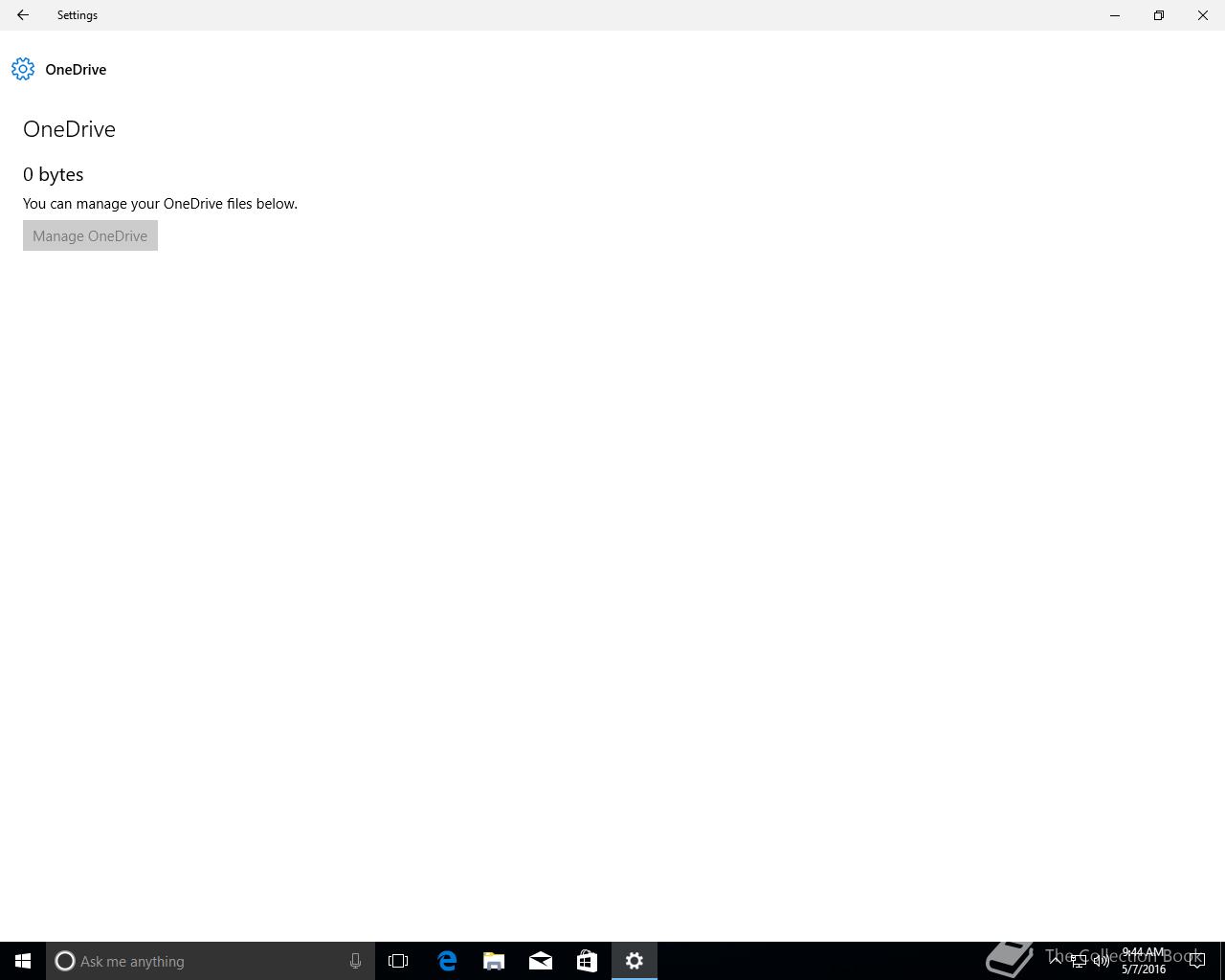Restore down the Settings window

click(1159, 15)
